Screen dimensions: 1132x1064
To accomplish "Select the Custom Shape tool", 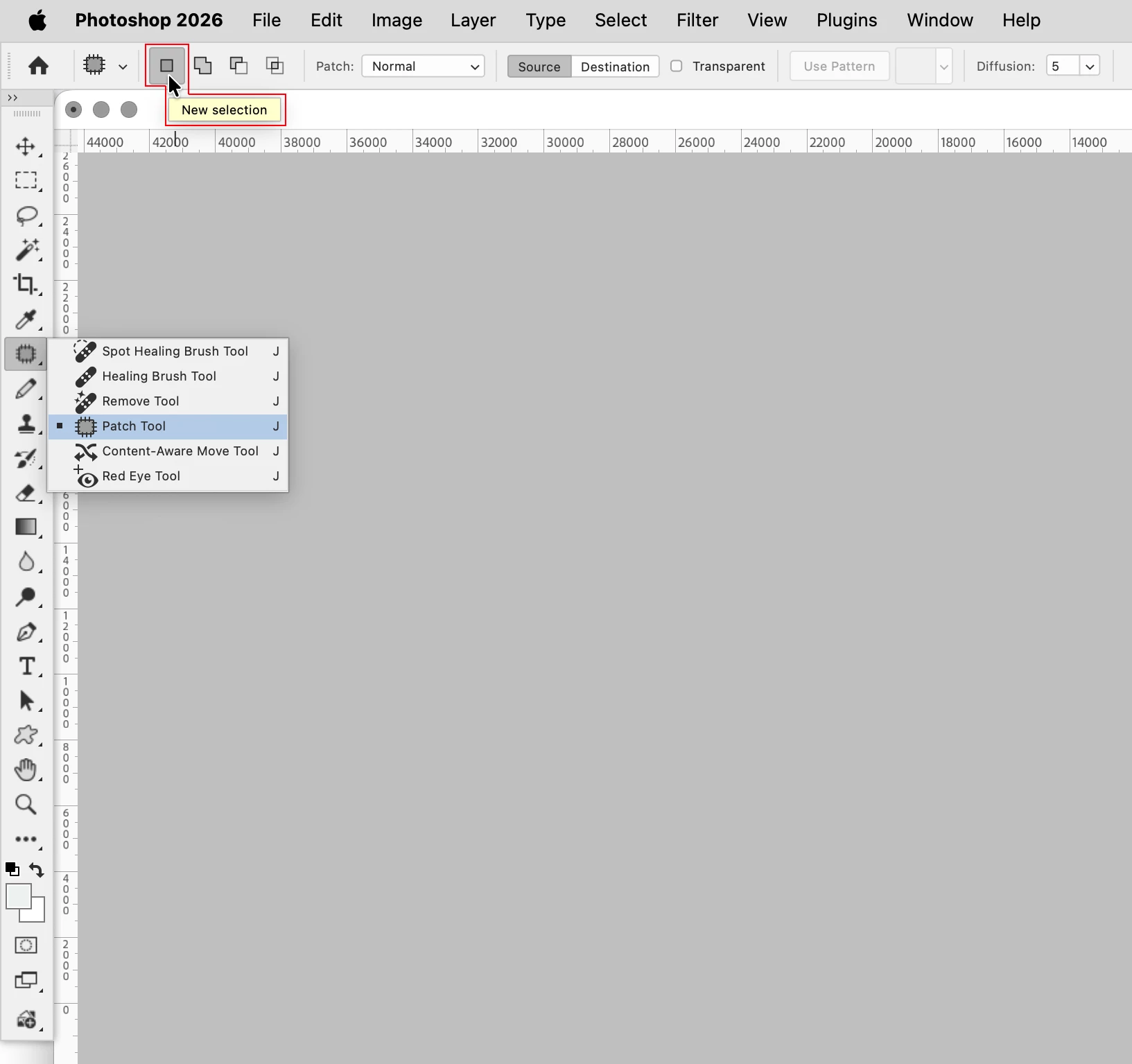I will click(x=26, y=735).
